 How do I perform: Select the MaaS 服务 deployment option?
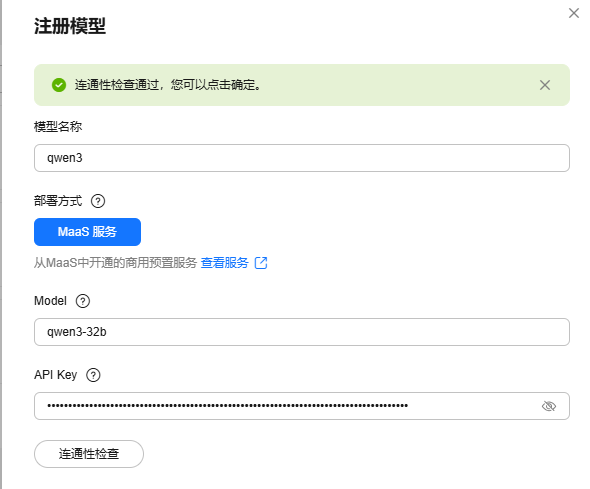click(87, 232)
